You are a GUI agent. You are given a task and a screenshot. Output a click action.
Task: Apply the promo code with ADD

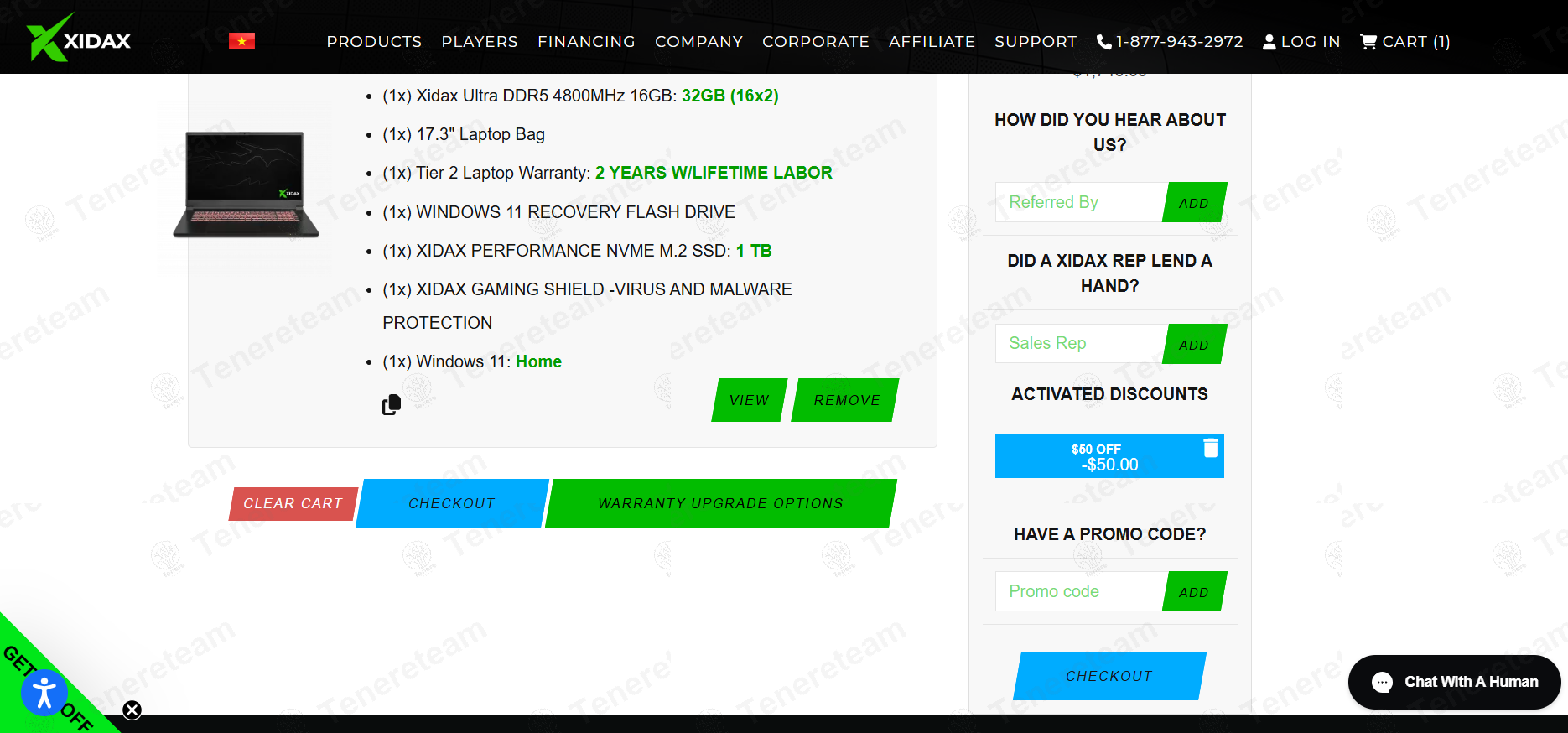pos(1194,591)
